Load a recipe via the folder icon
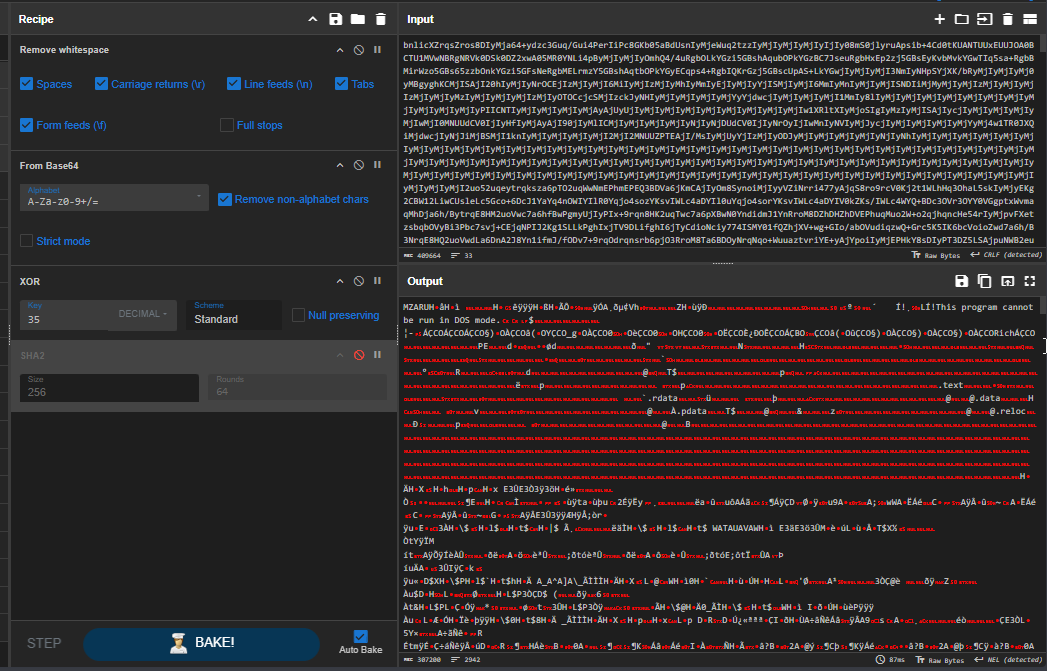1047x671 pixels. pos(358,19)
